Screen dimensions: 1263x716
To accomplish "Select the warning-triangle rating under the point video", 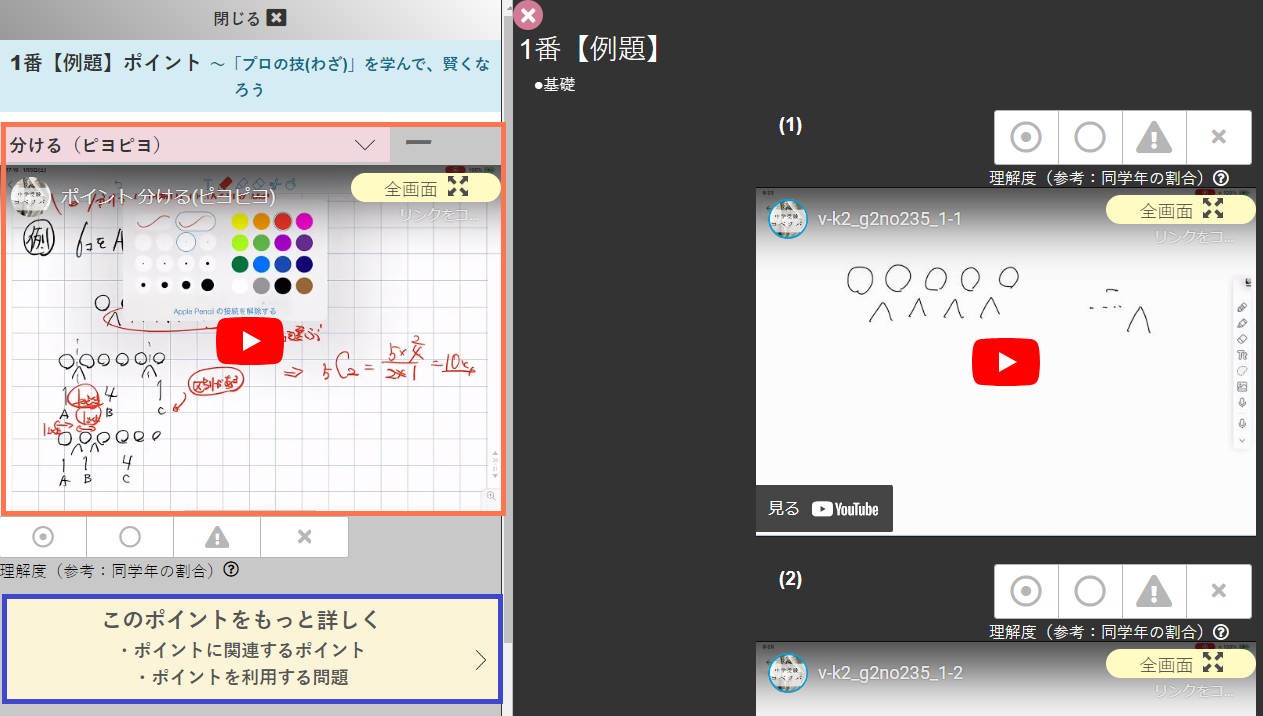I will coord(217,537).
